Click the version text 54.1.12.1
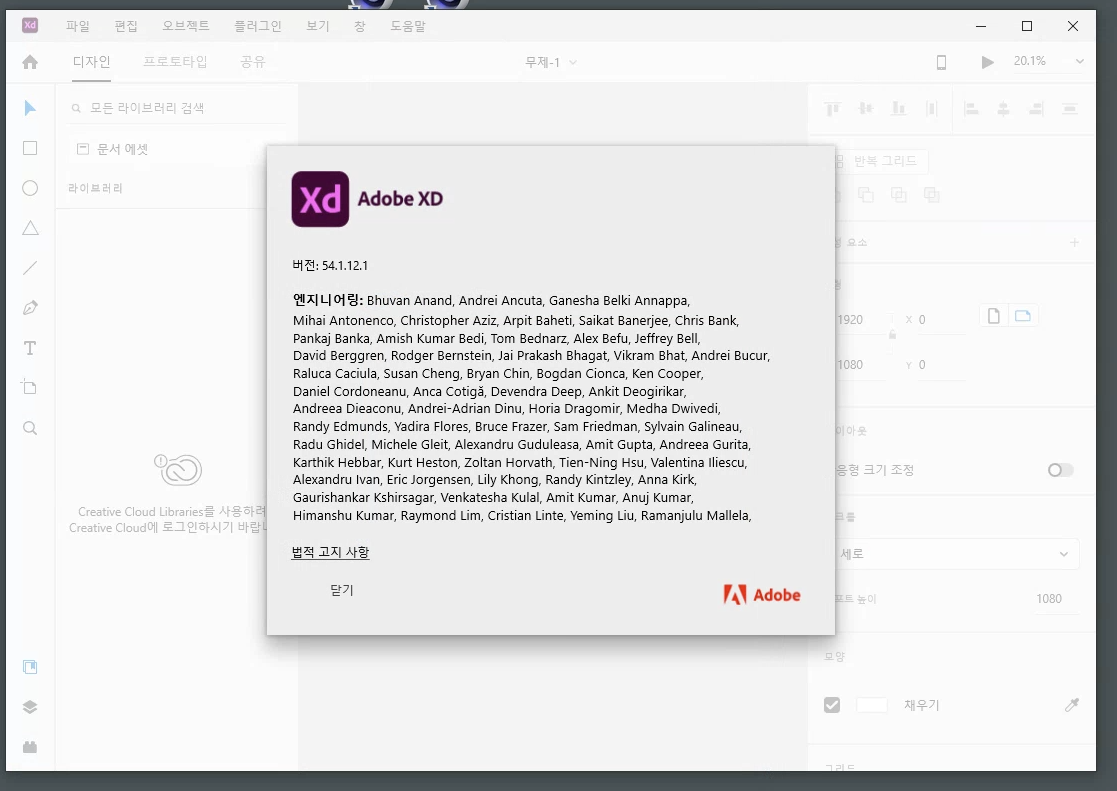This screenshot has width=1117, height=791. point(345,266)
